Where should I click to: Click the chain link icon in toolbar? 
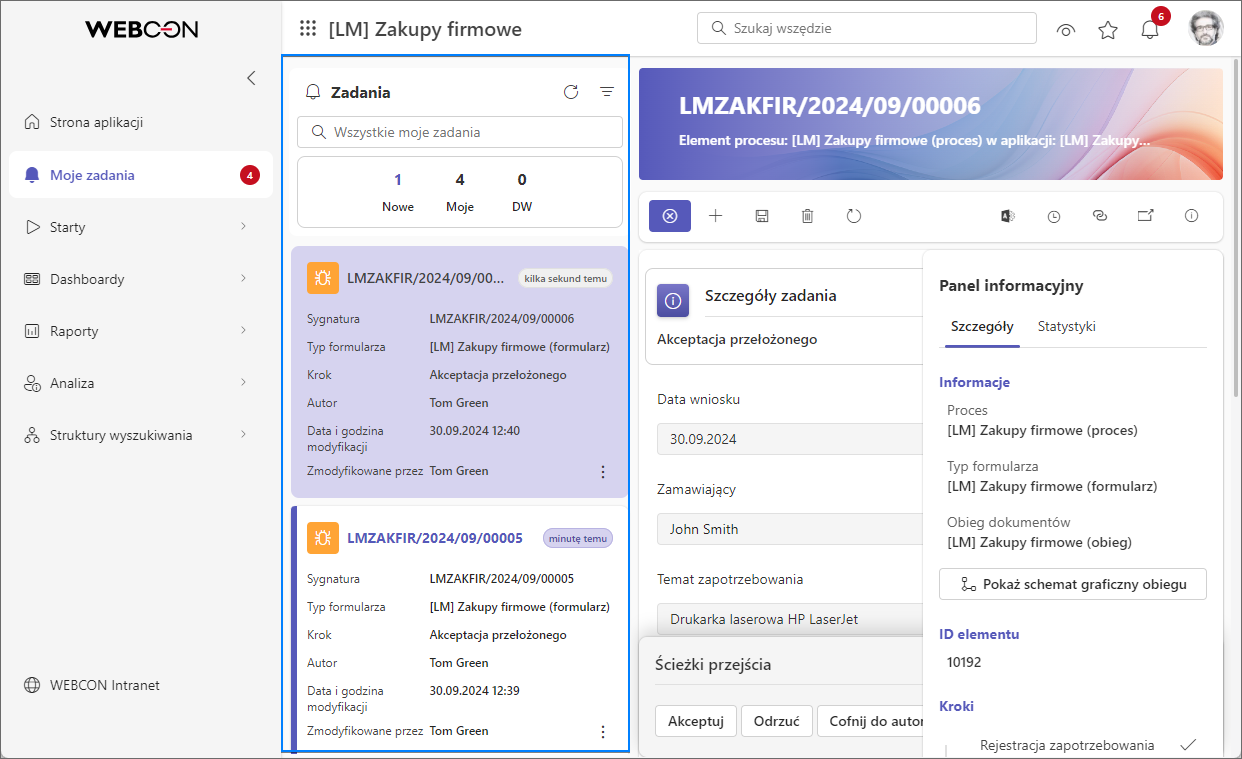[1100, 216]
